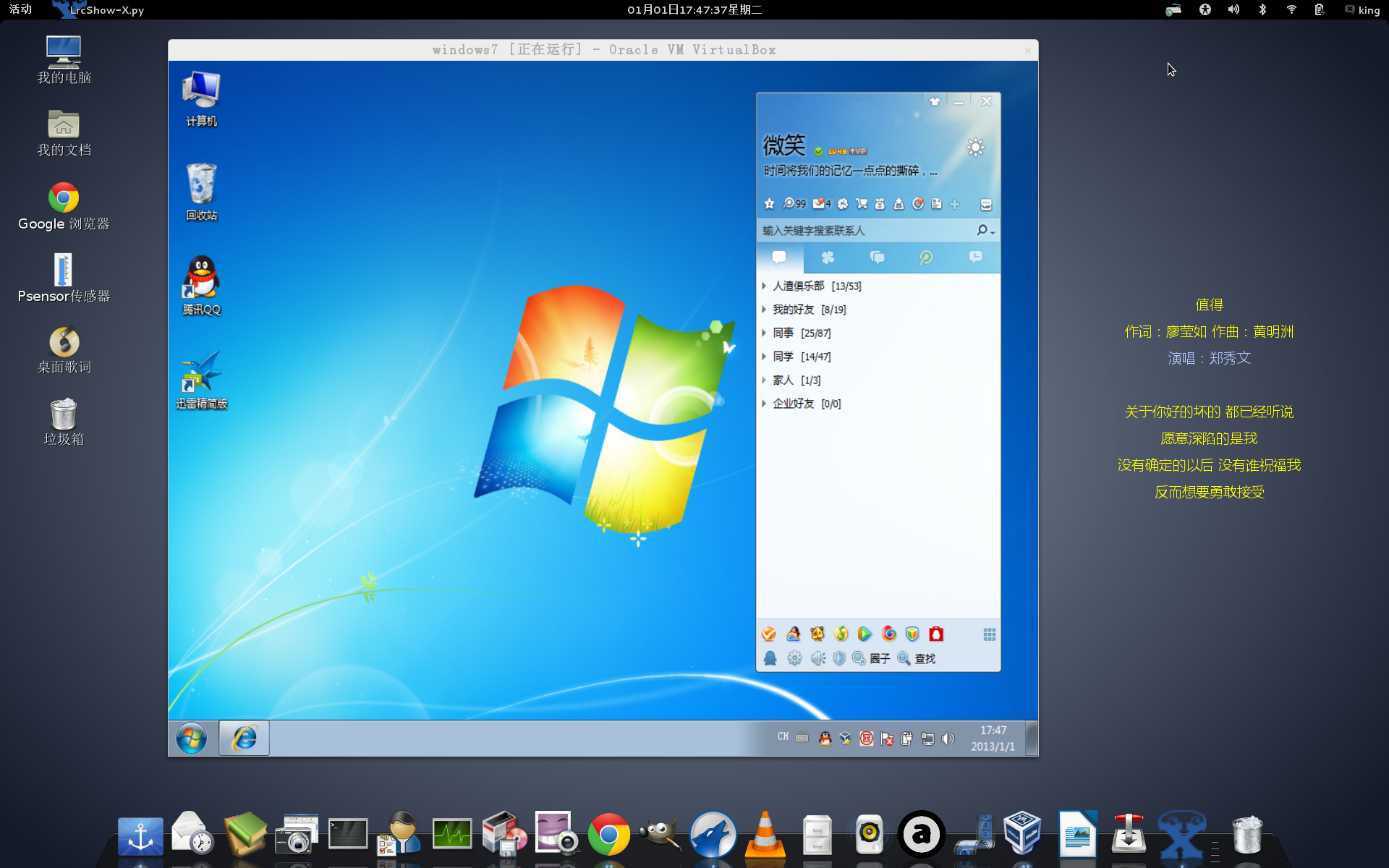Open the Action Center flag tray icon

887,739
